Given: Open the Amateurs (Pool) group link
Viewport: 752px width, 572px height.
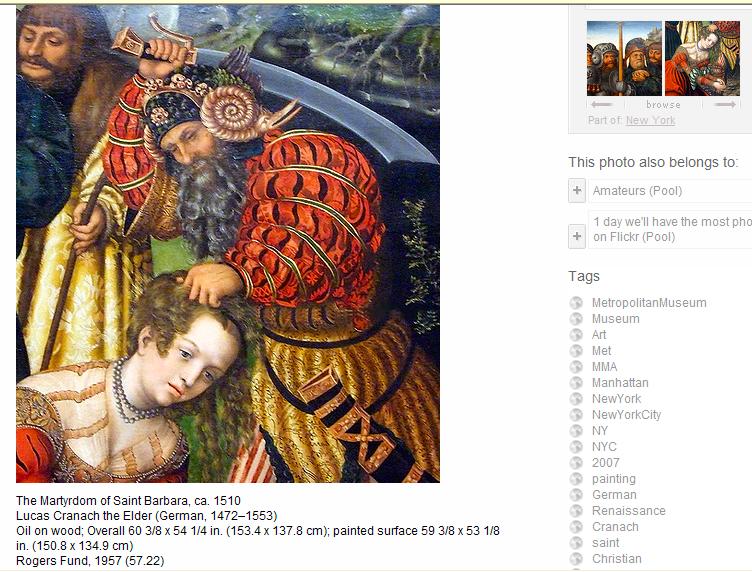Looking at the screenshot, I should [x=637, y=191].
